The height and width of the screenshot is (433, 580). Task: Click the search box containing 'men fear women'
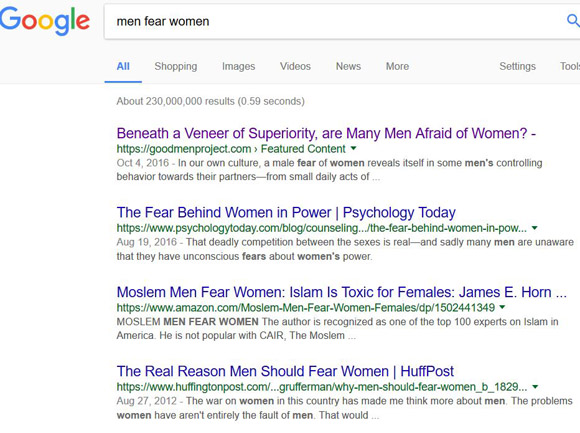pos(342,21)
